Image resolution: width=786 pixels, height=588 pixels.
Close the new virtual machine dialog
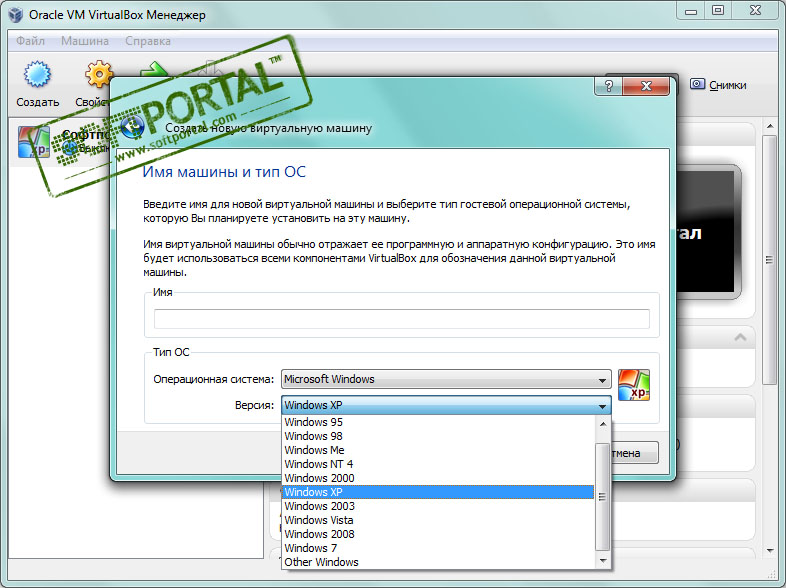click(x=646, y=86)
